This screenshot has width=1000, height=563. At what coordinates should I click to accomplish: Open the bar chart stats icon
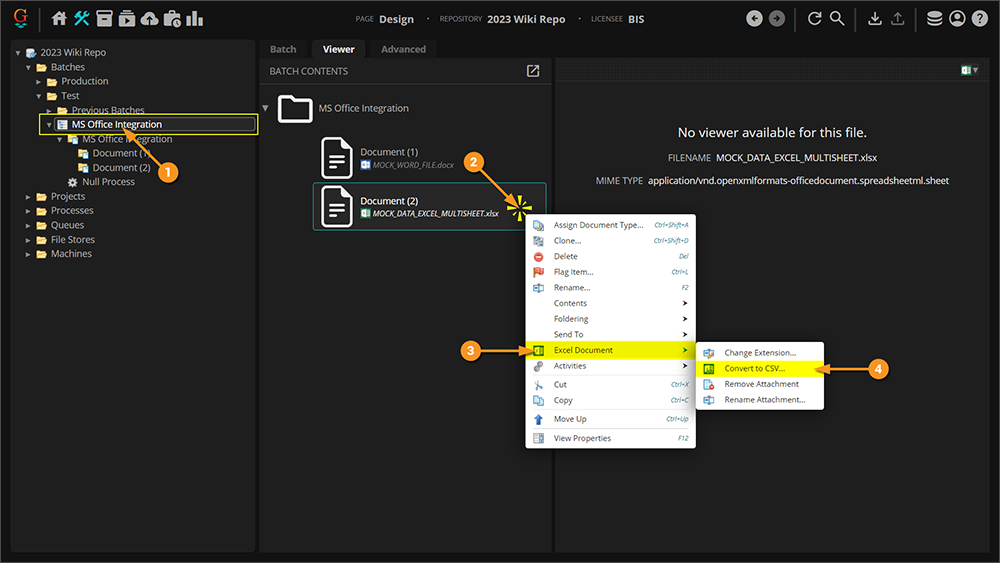click(194, 19)
